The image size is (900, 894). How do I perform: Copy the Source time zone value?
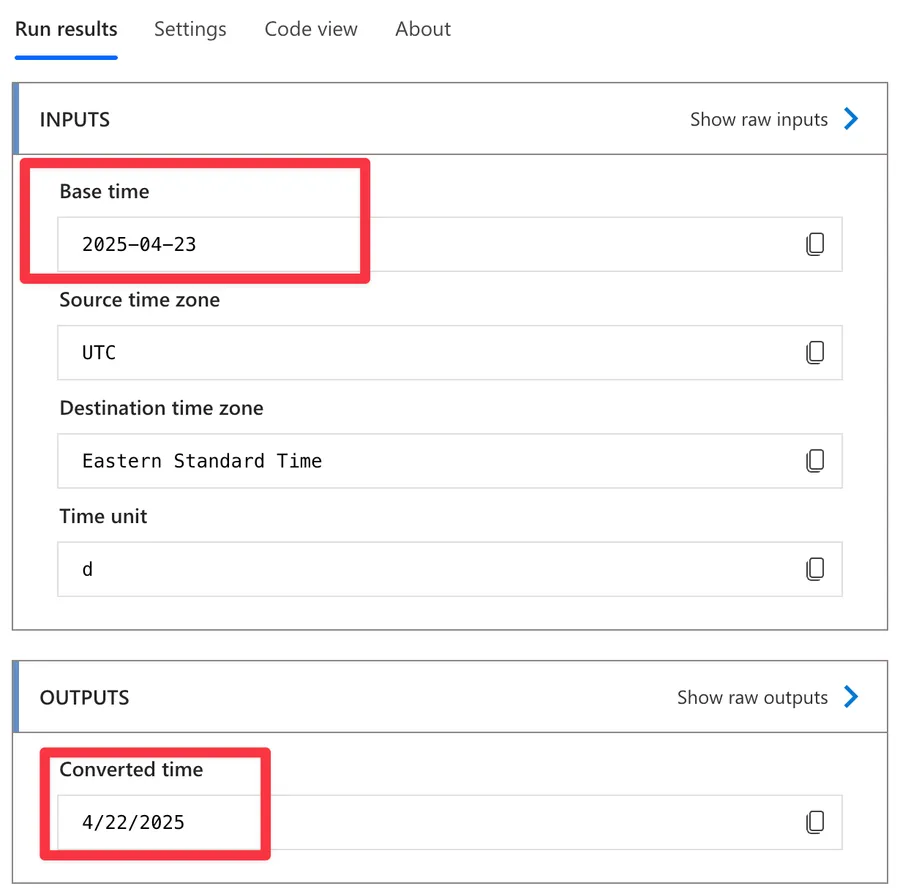click(x=815, y=352)
